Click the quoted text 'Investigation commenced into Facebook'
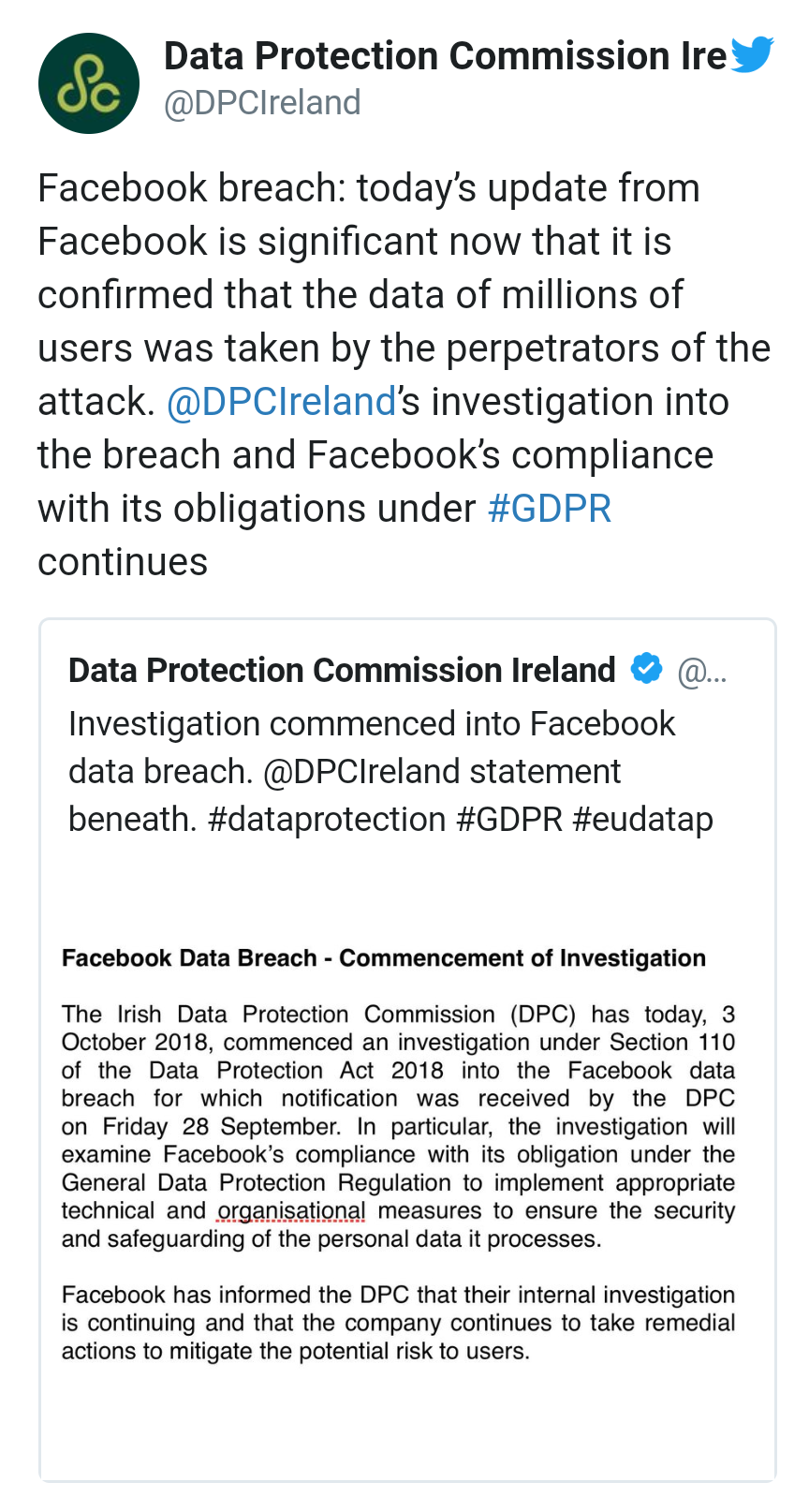This screenshot has height=1512, width=809. pyautogui.click(x=372, y=724)
